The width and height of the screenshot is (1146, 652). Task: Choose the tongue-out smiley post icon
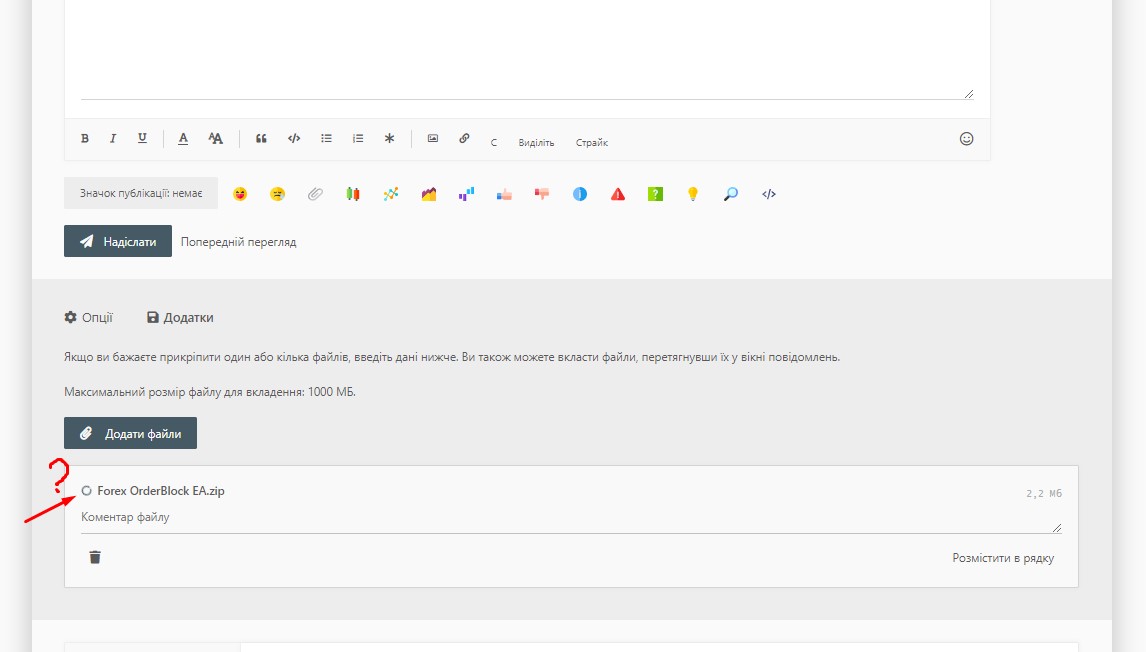[x=240, y=194]
